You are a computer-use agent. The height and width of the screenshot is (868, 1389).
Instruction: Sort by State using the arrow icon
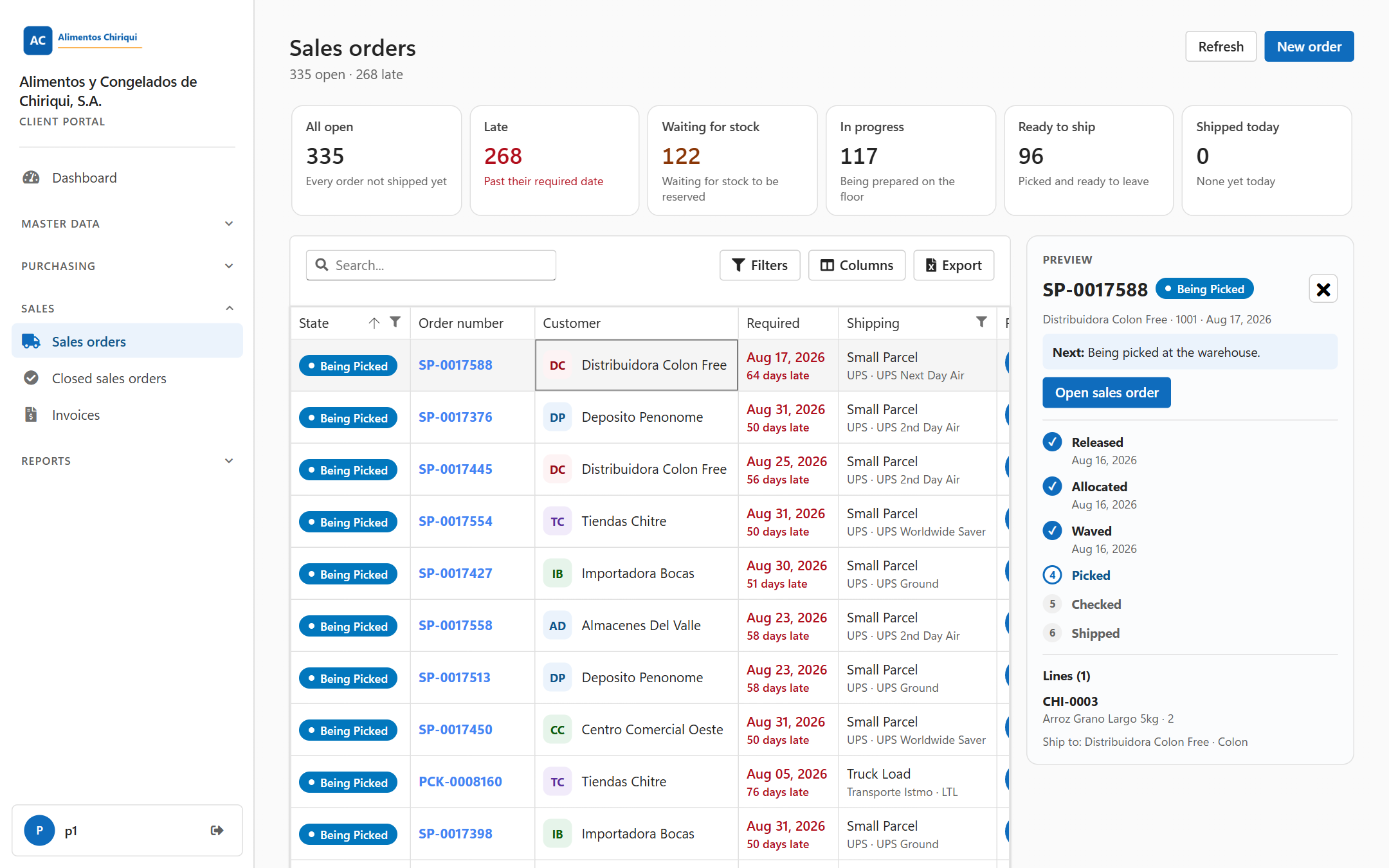[x=374, y=323]
